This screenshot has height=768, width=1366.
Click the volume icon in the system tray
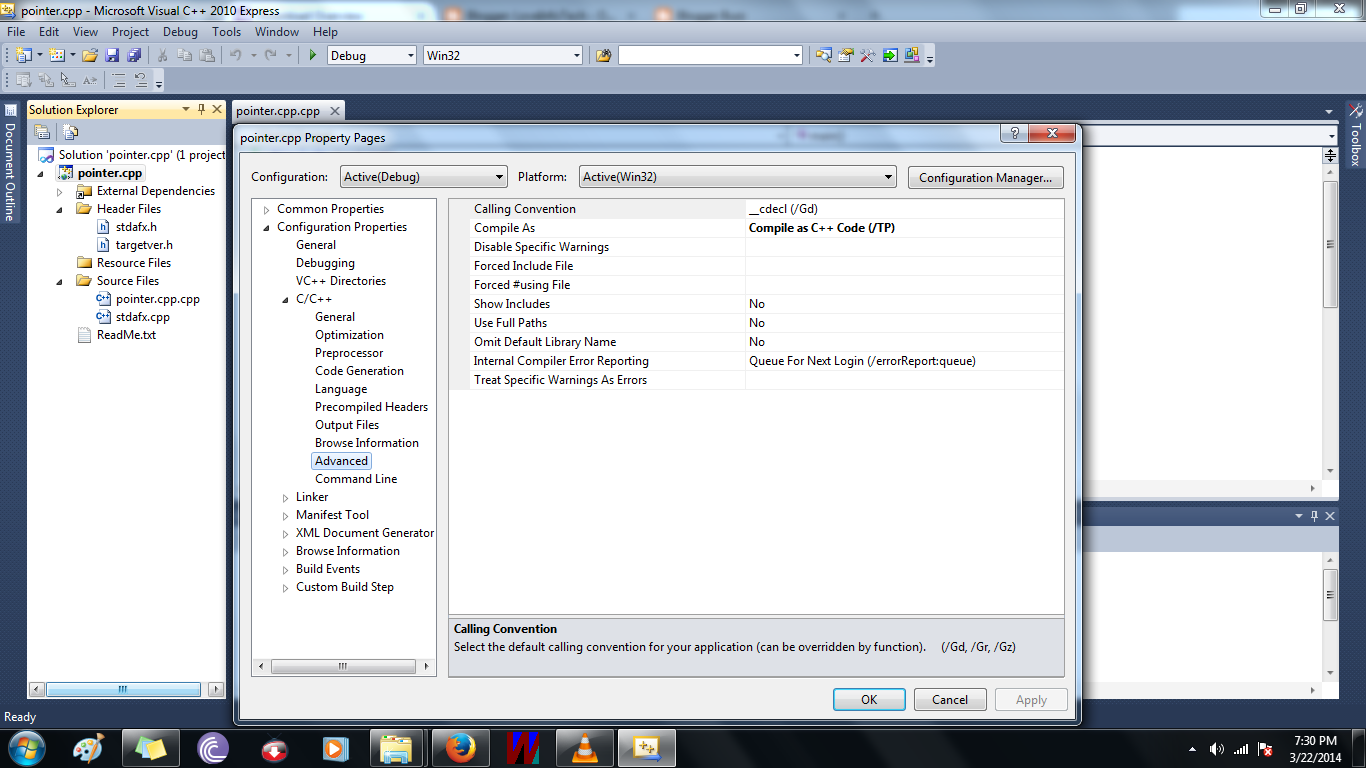1217,749
